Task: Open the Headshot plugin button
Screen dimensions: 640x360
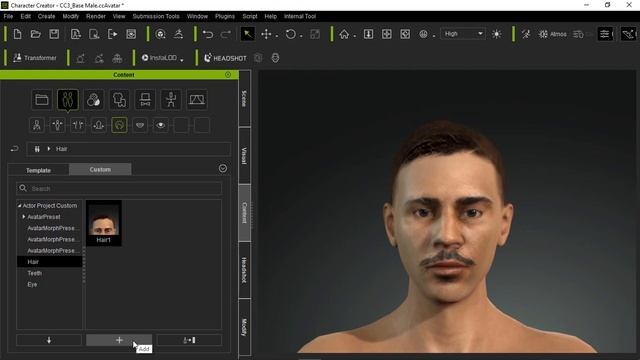Action: [225, 58]
